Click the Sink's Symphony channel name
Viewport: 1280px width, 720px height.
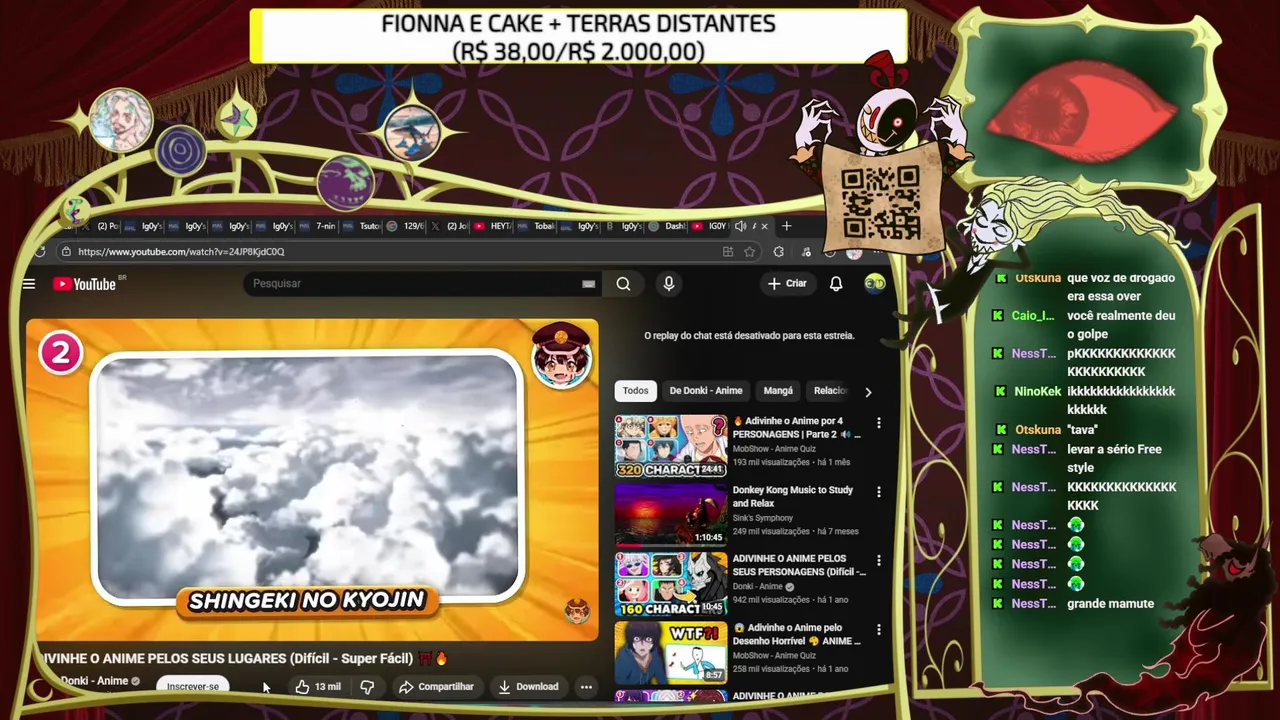[x=763, y=518]
